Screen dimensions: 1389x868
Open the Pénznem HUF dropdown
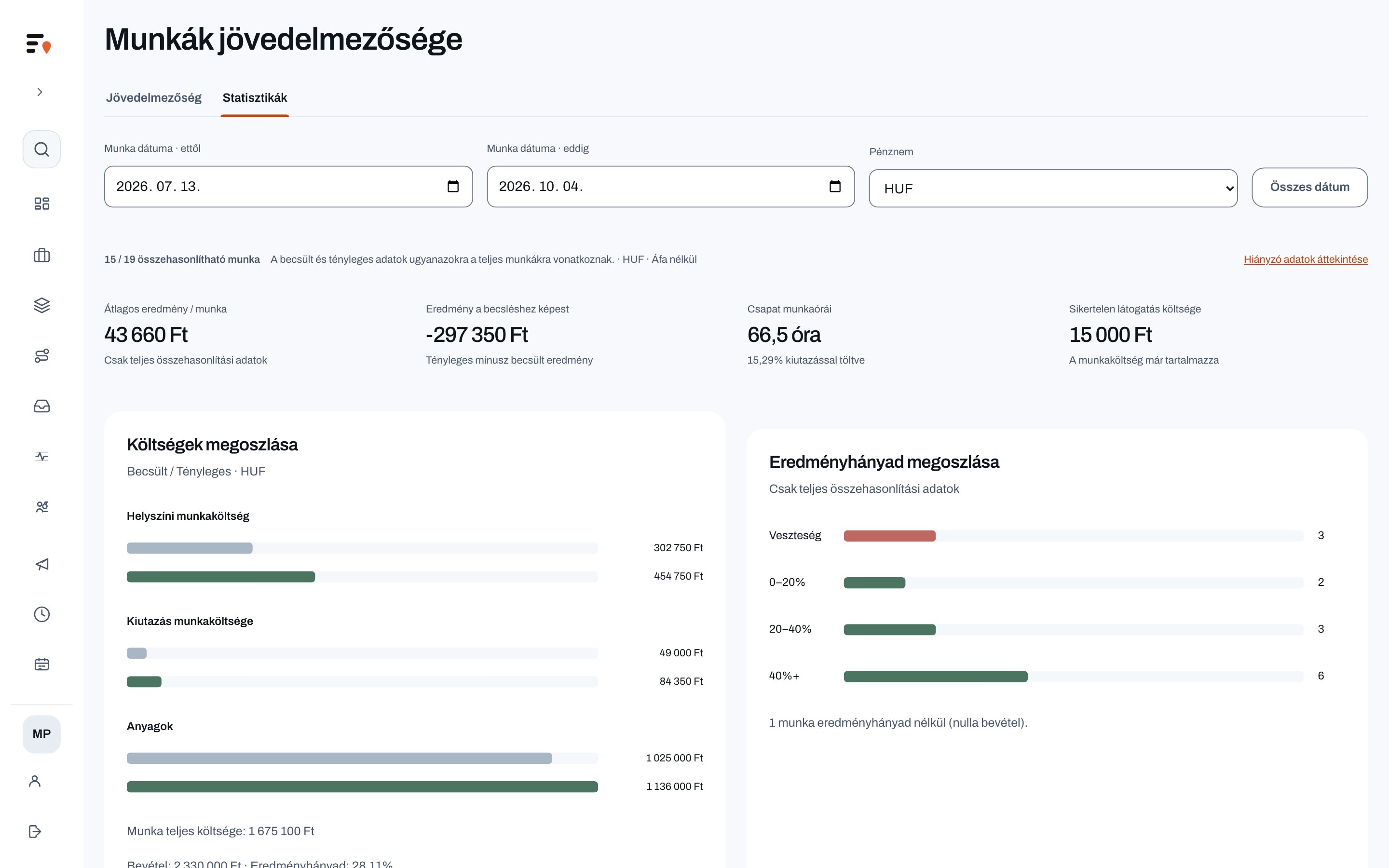coord(1053,188)
